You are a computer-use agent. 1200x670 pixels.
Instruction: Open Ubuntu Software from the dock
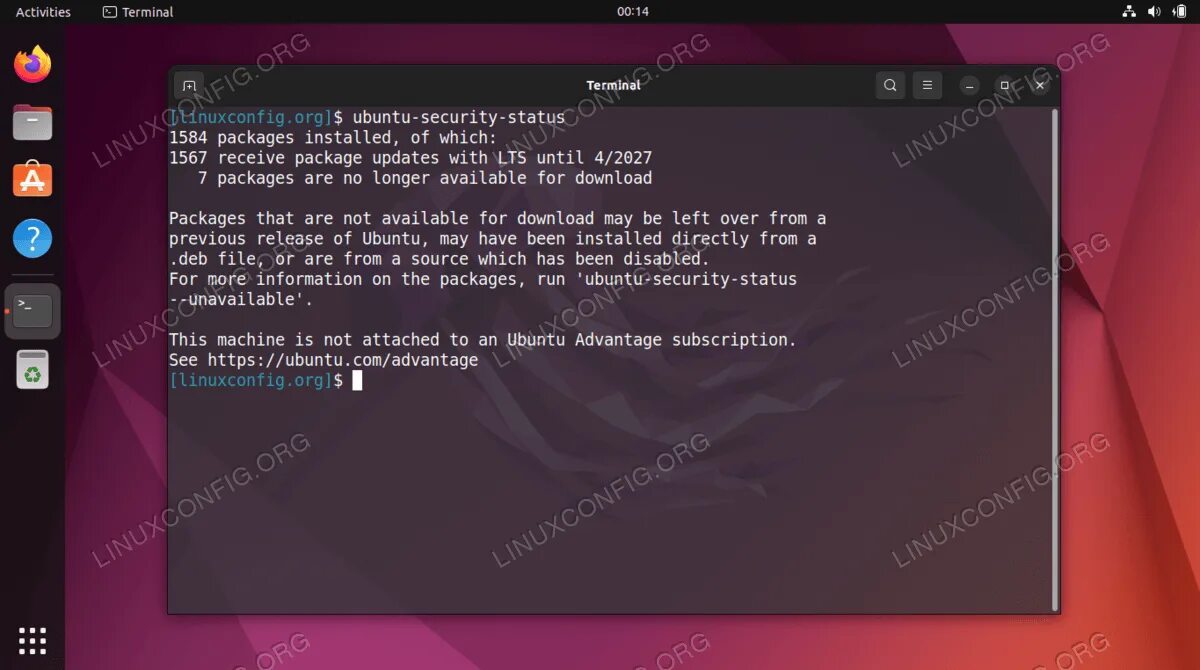pos(33,181)
